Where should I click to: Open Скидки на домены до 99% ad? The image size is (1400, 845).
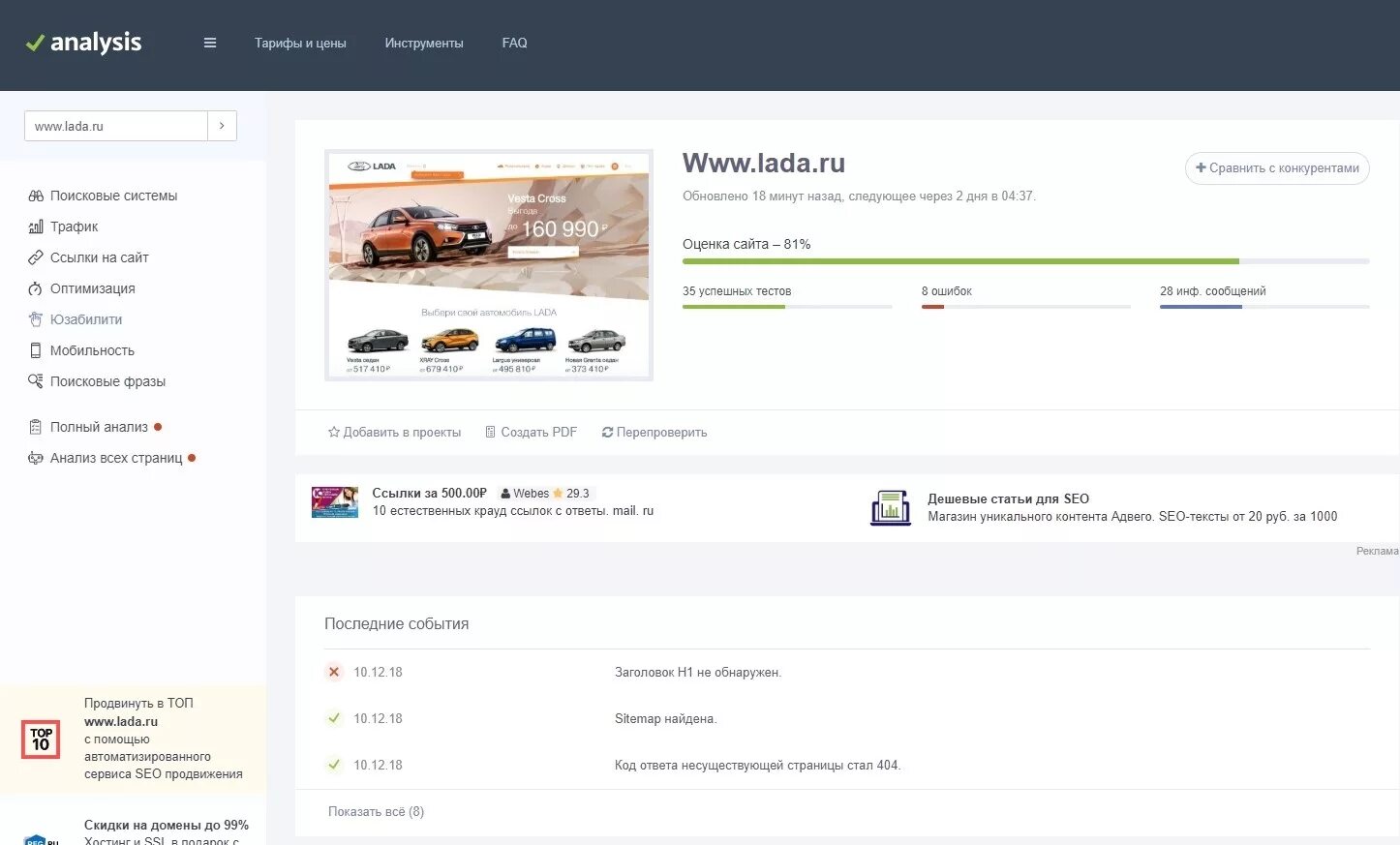pos(167,826)
